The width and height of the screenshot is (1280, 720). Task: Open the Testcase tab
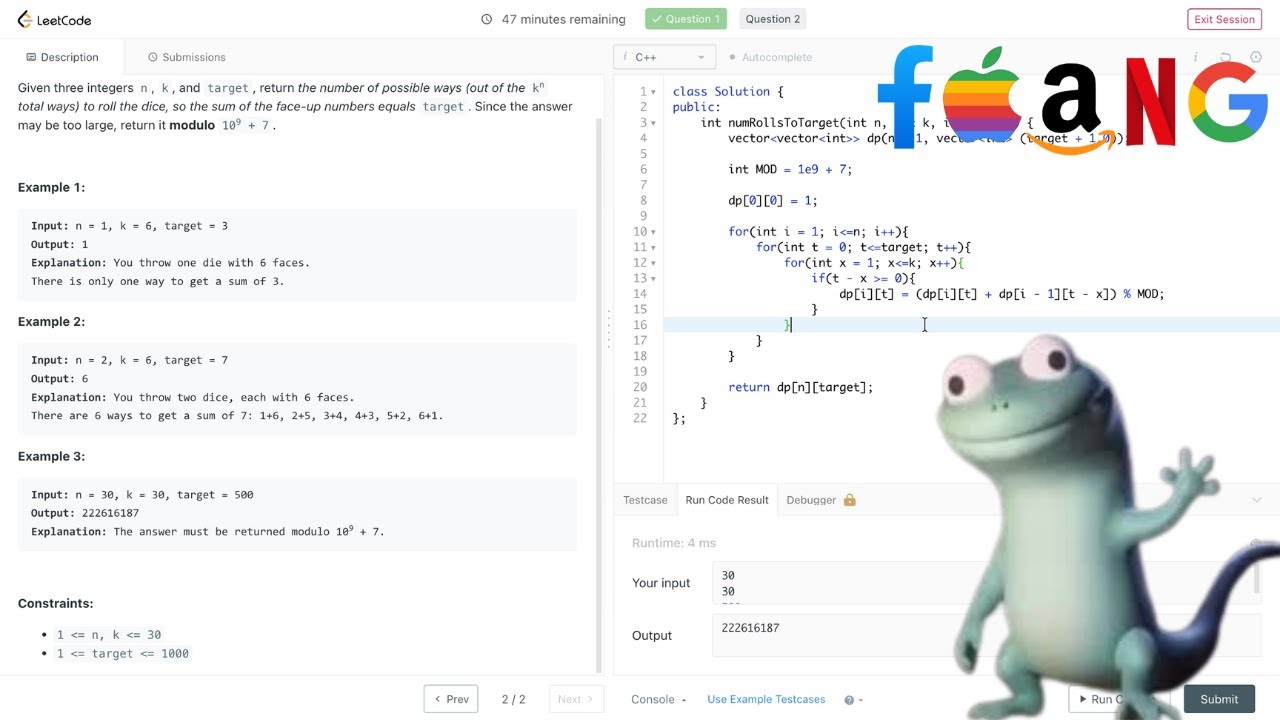tap(645, 500)
